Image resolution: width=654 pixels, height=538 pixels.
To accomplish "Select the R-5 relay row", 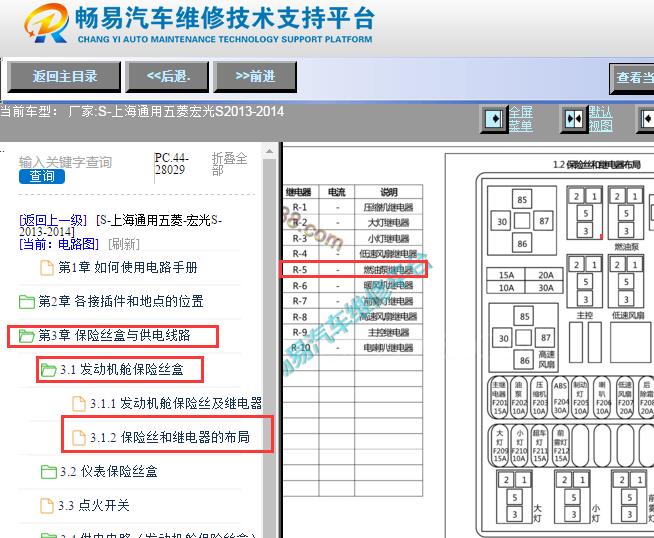I will pos(353,269).
